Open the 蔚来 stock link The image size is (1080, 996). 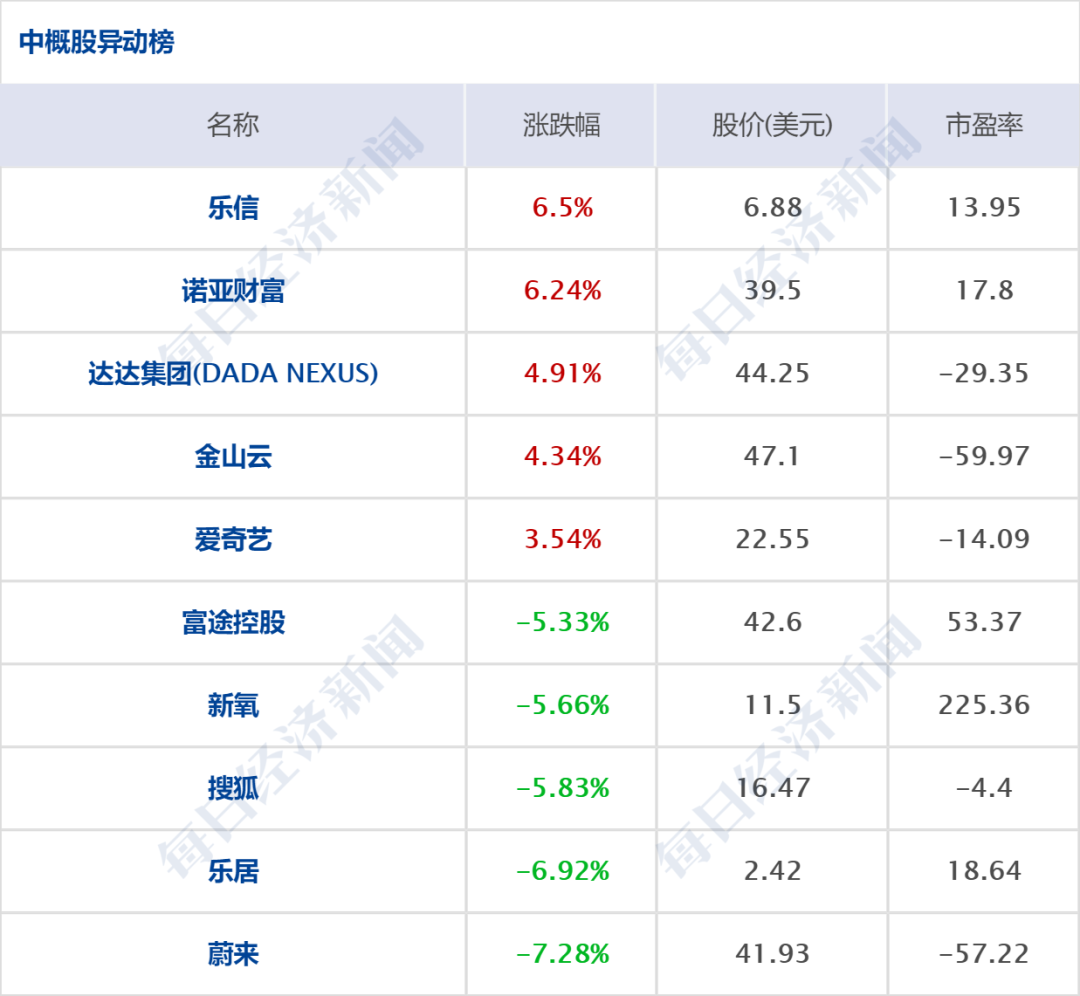(x=233, y=954)
